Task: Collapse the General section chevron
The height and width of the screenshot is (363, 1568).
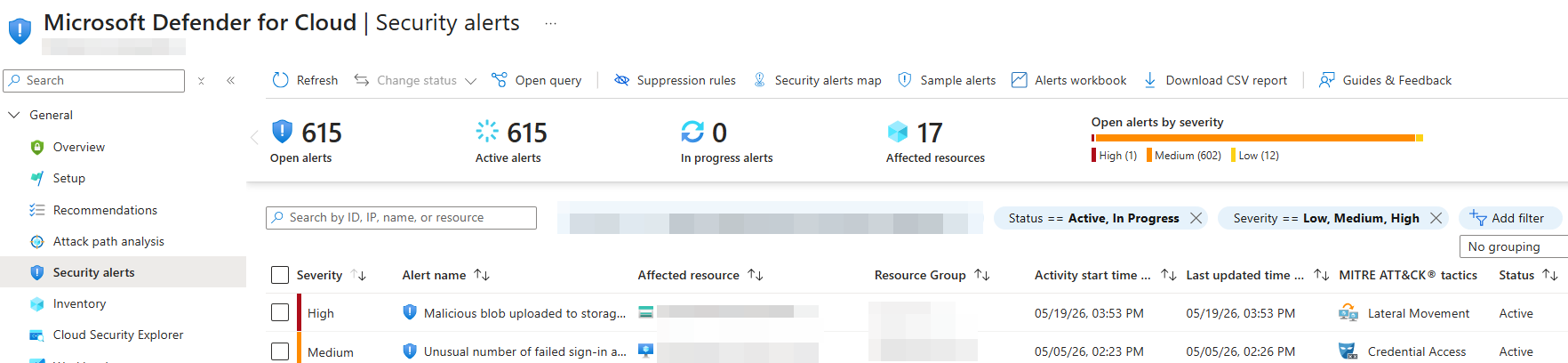Action: 13,115
